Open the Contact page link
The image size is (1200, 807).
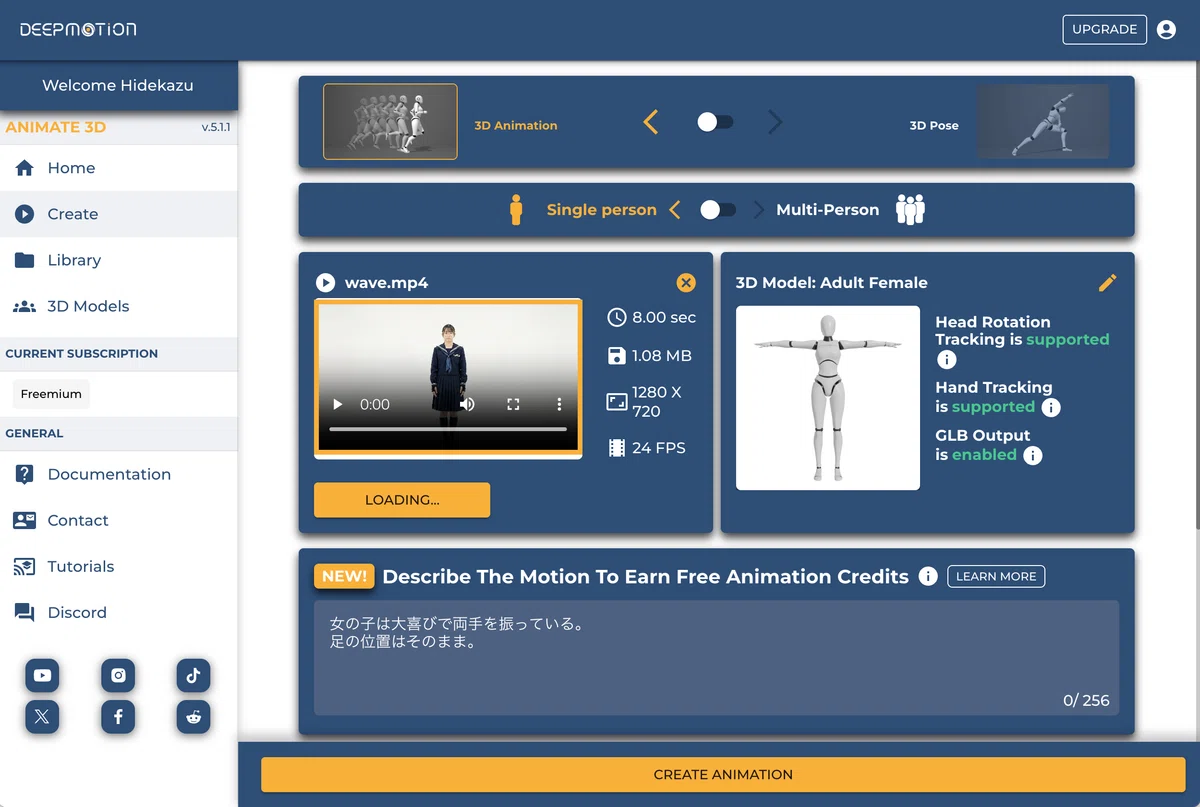pyautogui.click(x=119, y=520)
